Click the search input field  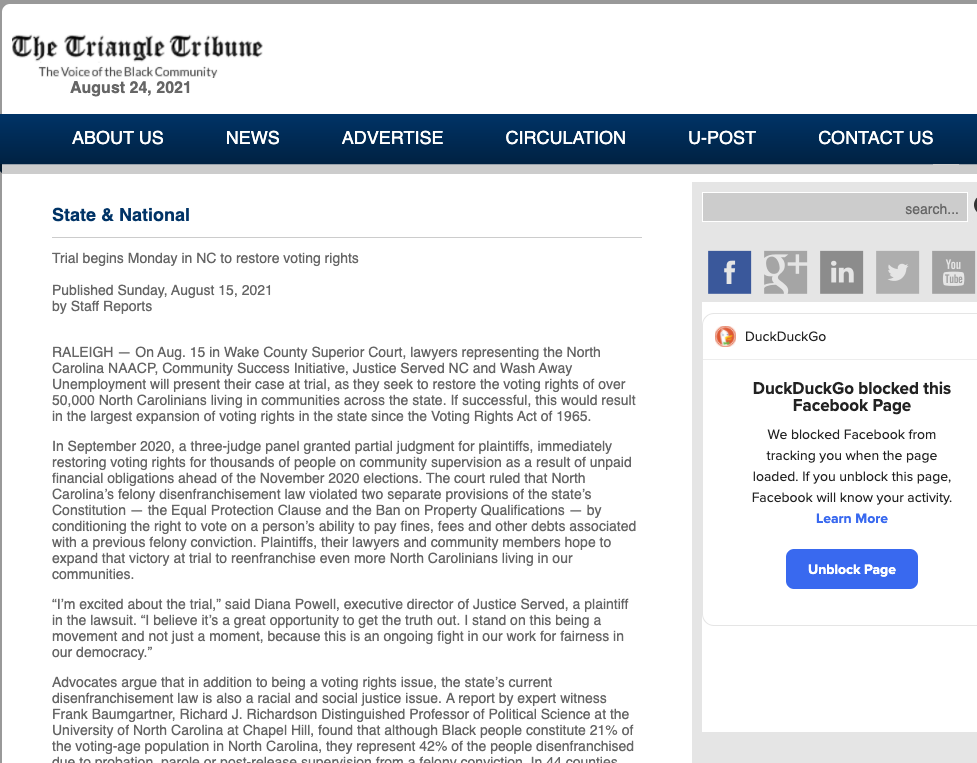coord(835,207)
